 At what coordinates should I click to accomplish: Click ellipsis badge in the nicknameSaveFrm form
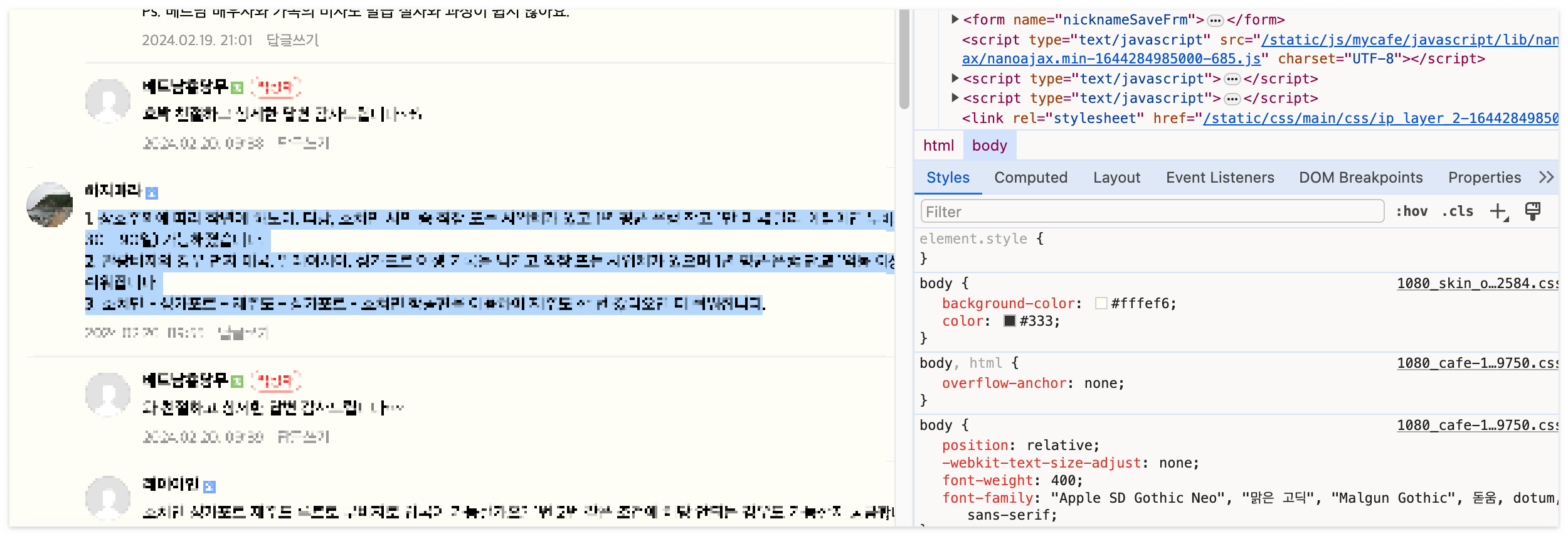(1216, 21)
